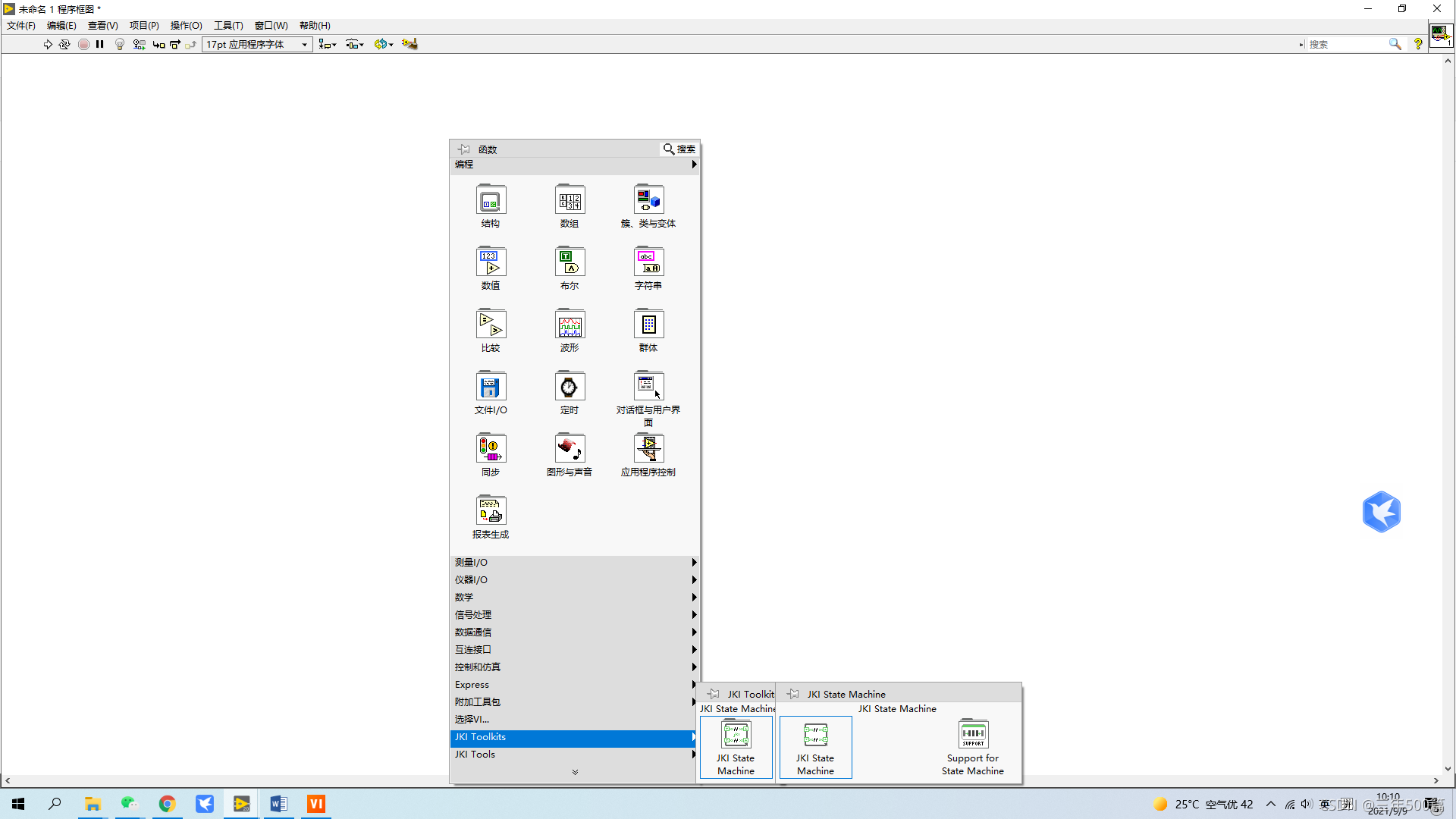Click Step Over button
Image resolution: width=1456 pixels, height=819 pixels.
click(175, 45)
